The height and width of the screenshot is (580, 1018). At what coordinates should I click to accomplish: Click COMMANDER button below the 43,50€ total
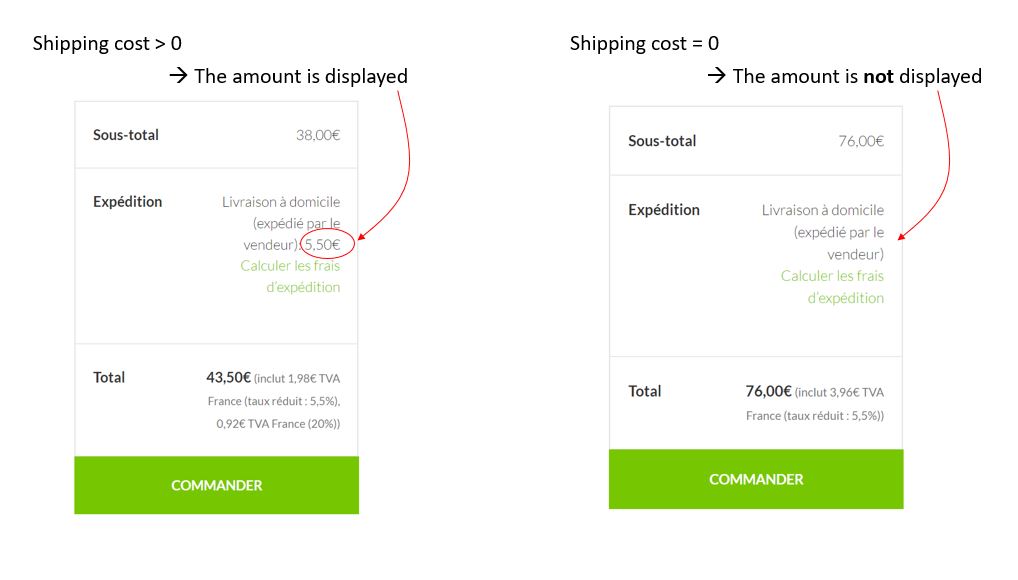216,485
